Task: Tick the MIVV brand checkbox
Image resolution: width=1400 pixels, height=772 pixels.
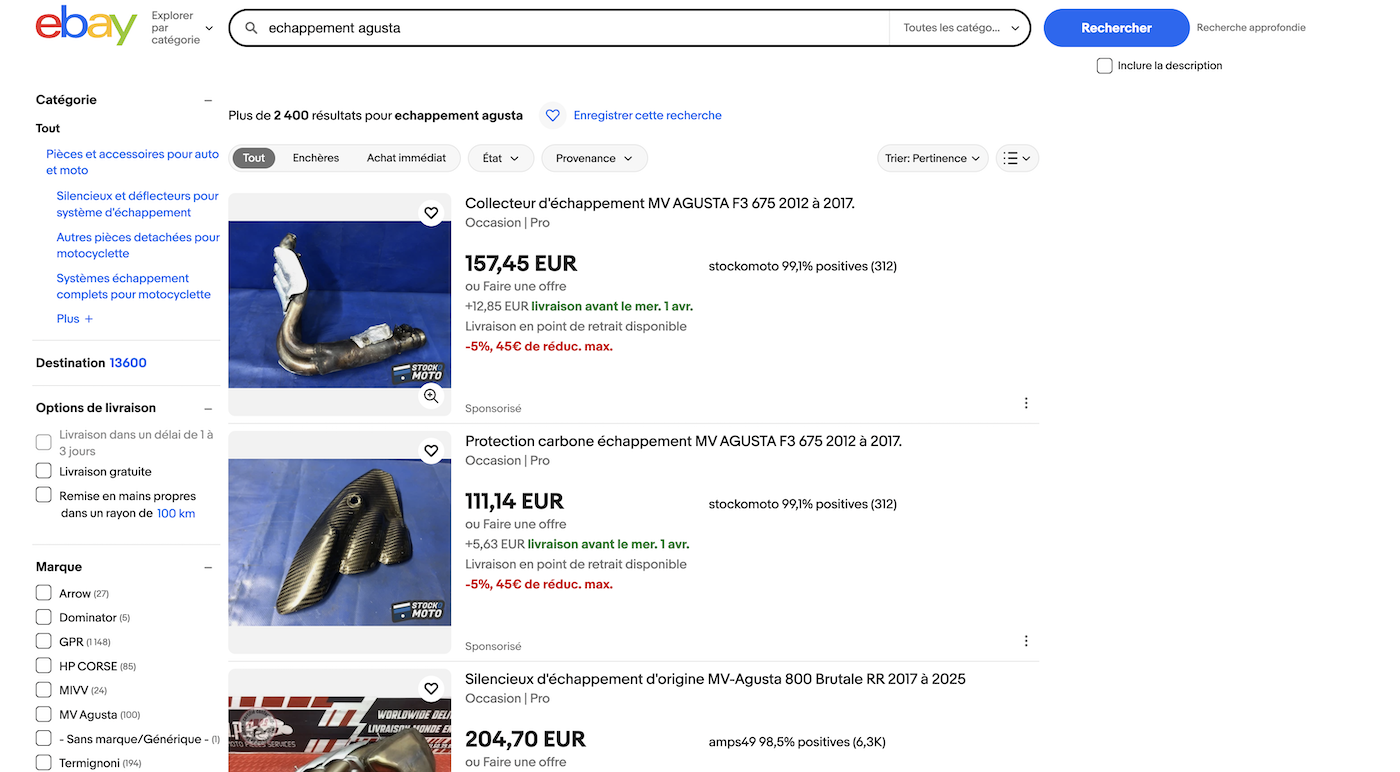Action: pos(43,690)
